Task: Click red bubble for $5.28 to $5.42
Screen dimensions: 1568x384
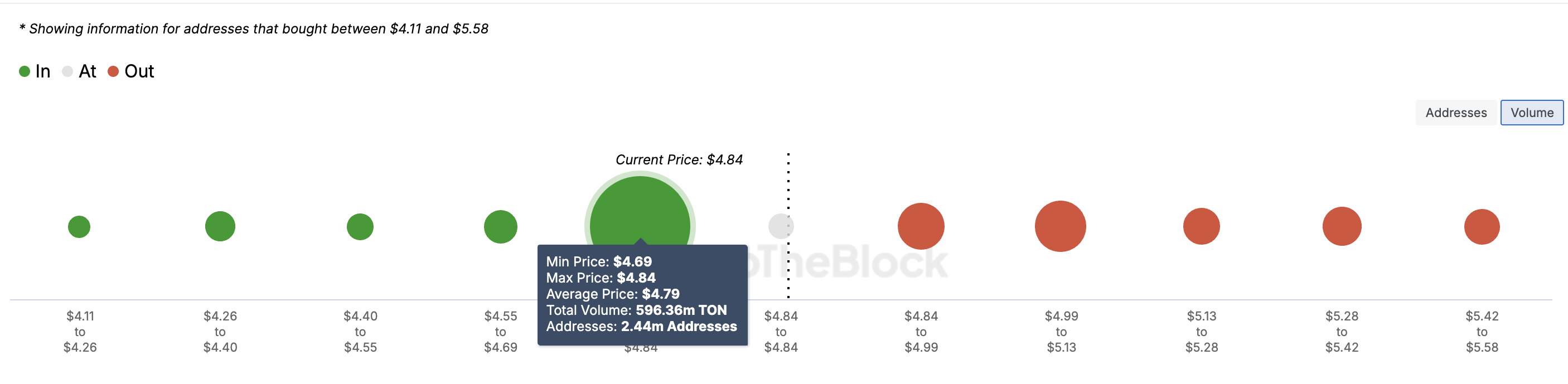Action: click(1342, 226)
